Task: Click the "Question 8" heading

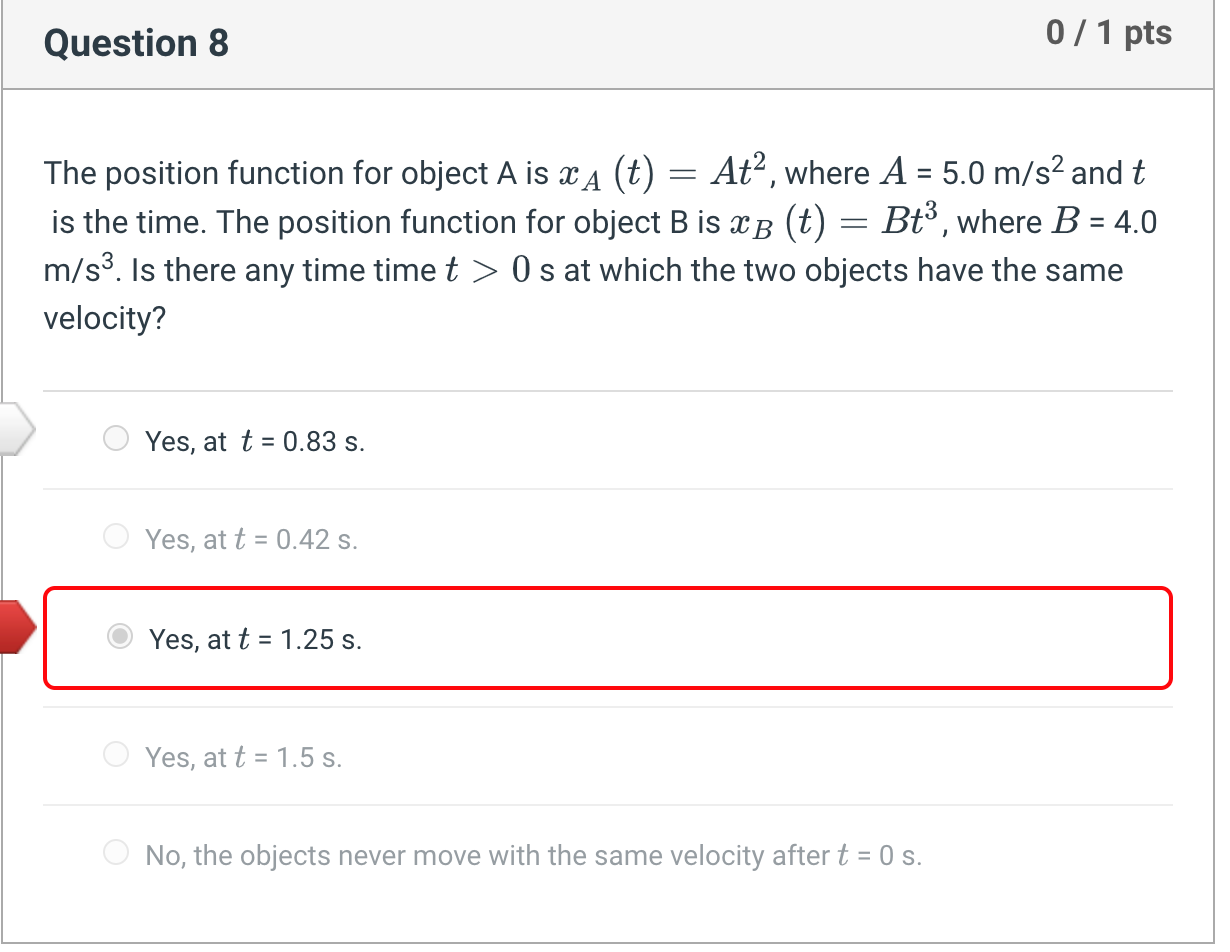Action: coord(136,43)
